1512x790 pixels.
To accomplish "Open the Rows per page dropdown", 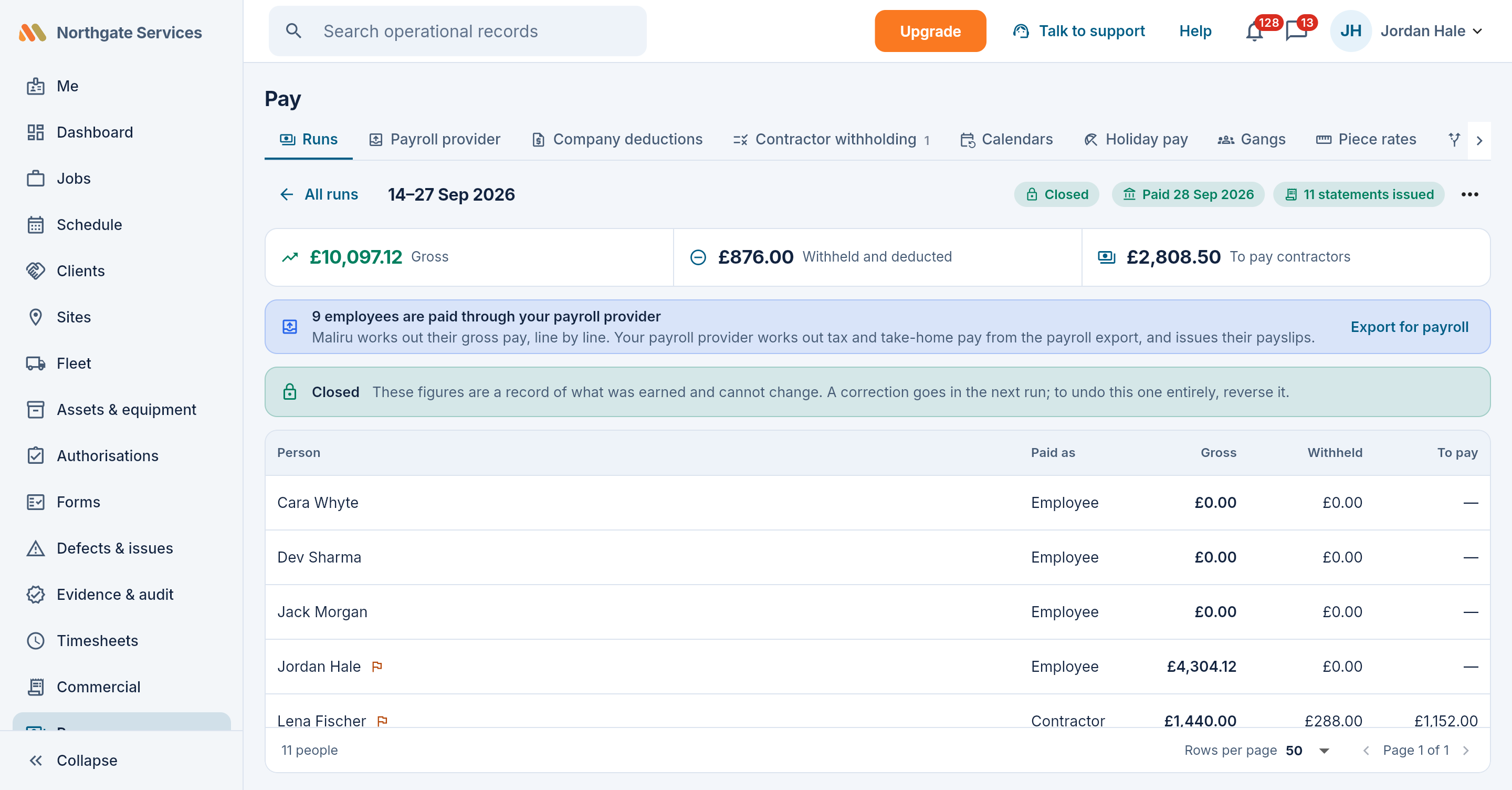I will (1307, 751).
